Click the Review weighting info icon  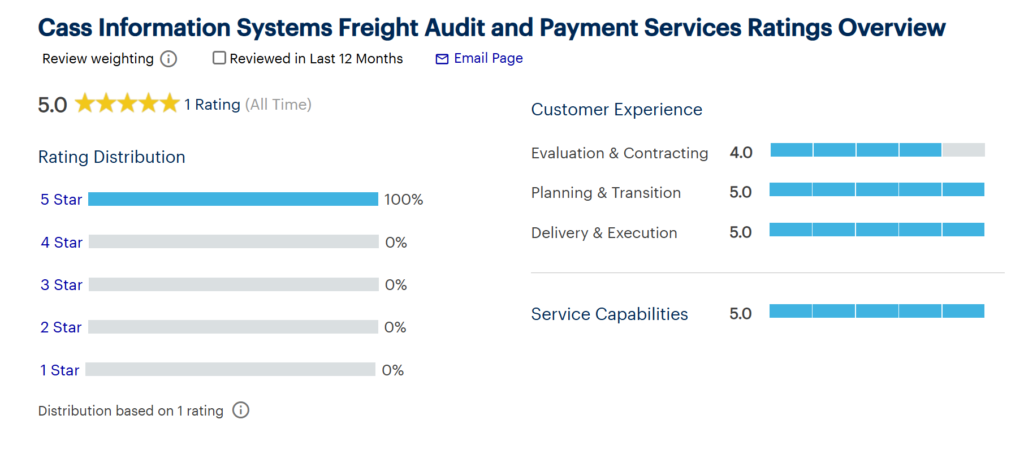pos(169,59)
